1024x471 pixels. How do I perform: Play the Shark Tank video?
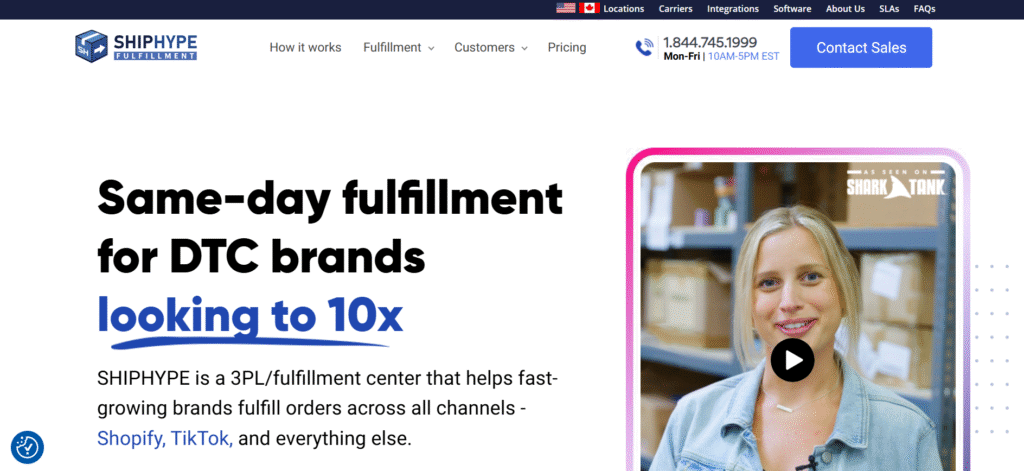(792, 360)
